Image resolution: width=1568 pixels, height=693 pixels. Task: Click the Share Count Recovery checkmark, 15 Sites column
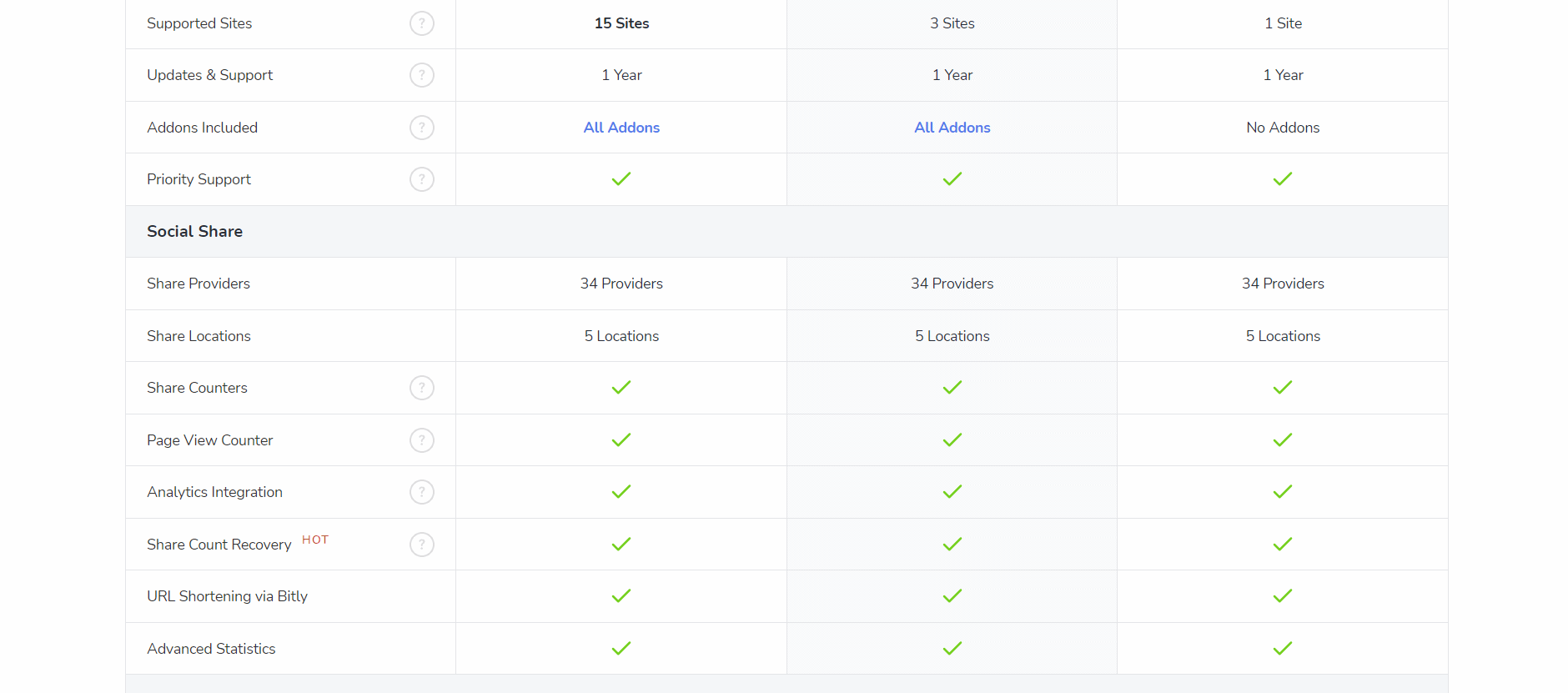coord(621,545)
